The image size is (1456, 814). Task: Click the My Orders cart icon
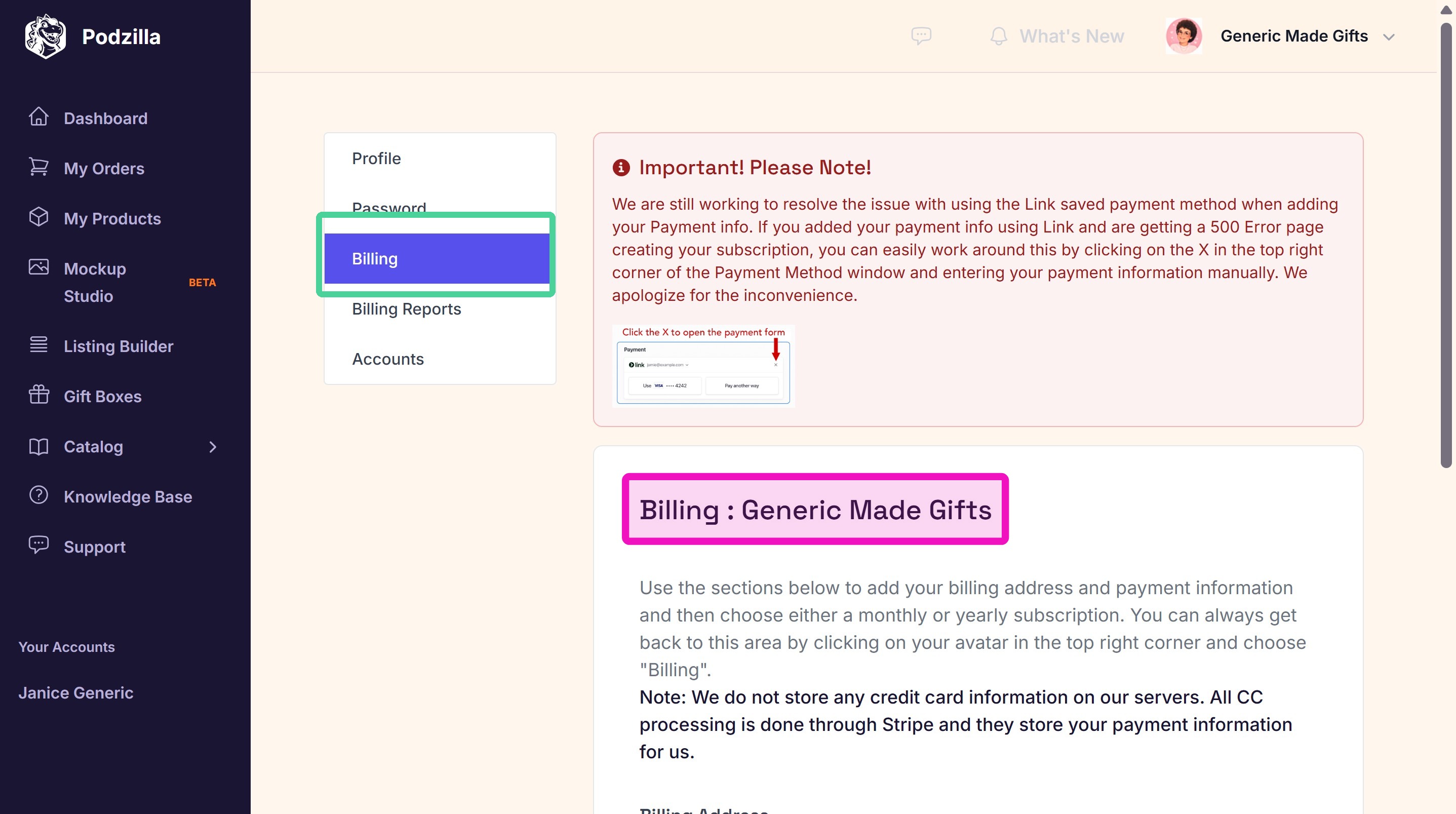pos(38,167)
